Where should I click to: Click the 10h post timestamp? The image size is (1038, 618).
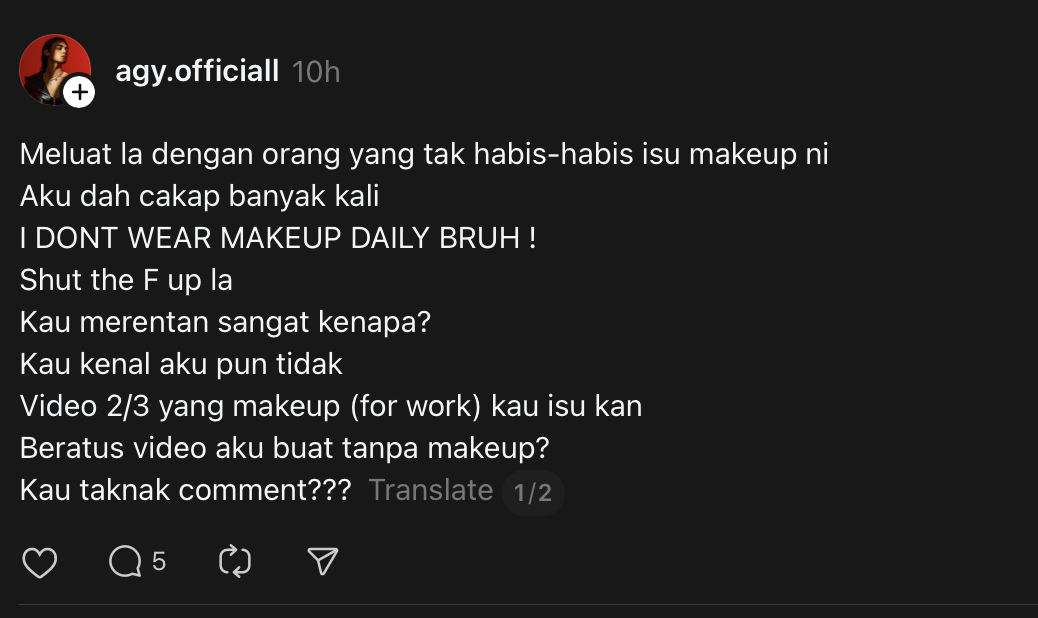coord(316,72)
